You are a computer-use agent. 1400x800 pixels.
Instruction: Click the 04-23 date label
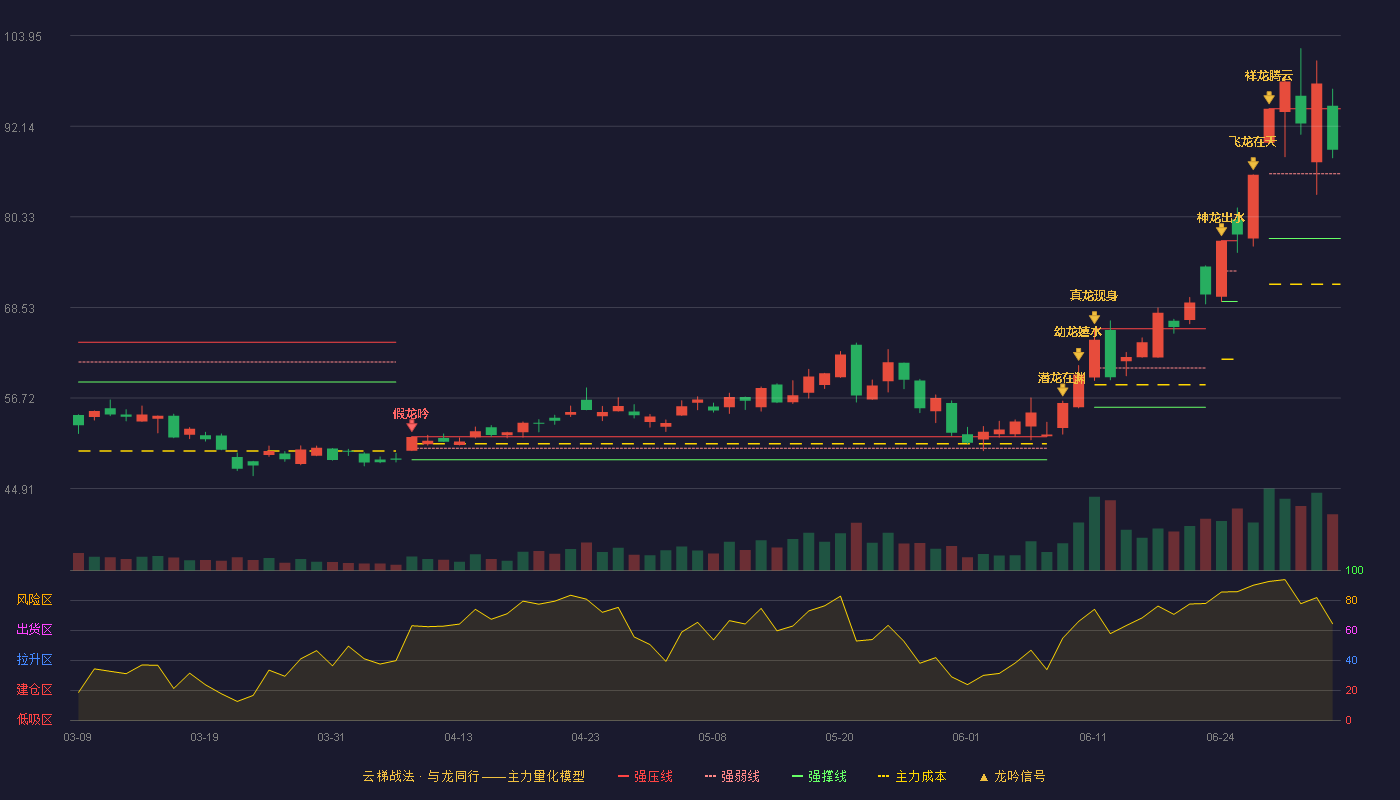point(585,737)
